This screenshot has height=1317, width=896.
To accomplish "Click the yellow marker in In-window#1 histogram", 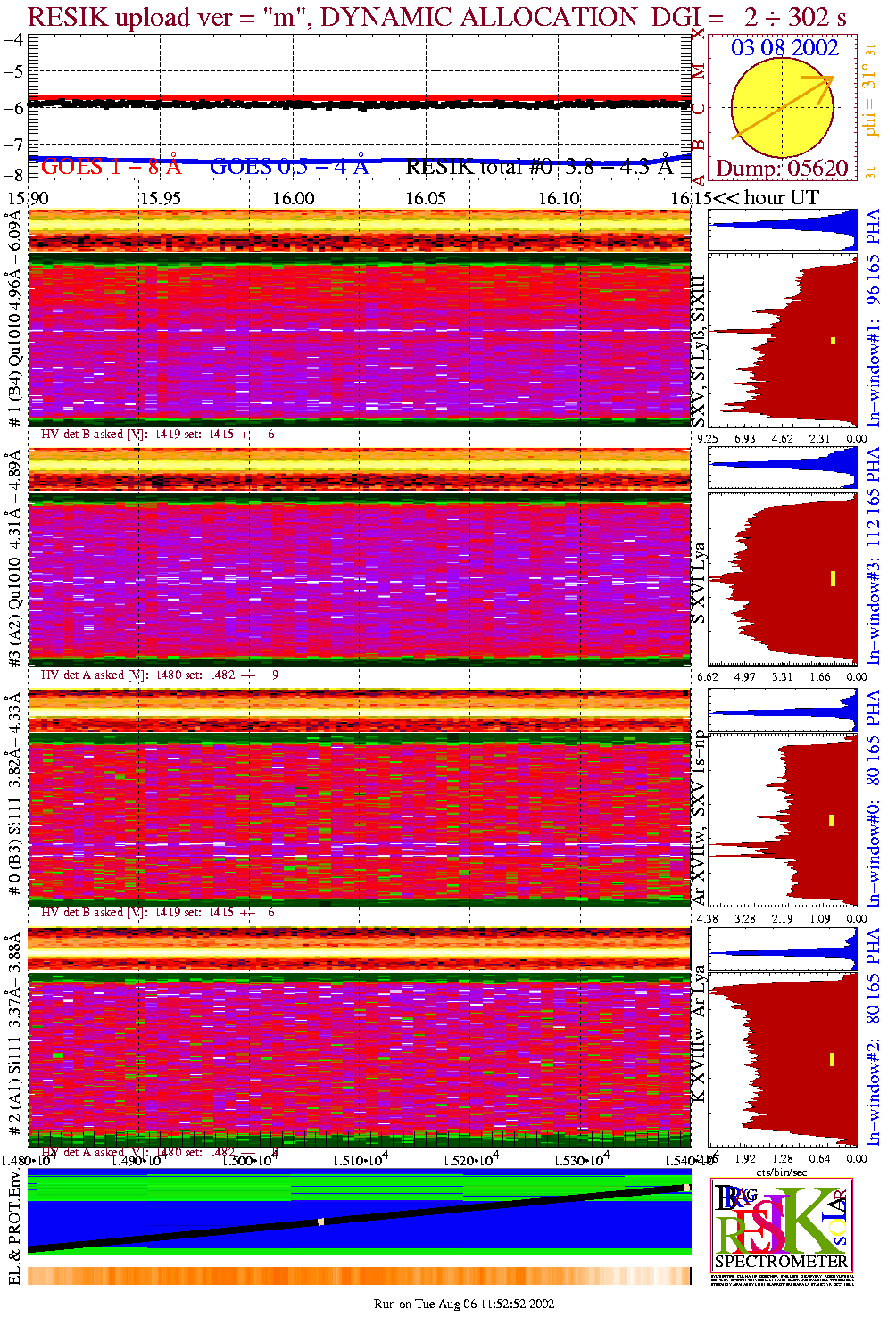I will pos(834,340).
